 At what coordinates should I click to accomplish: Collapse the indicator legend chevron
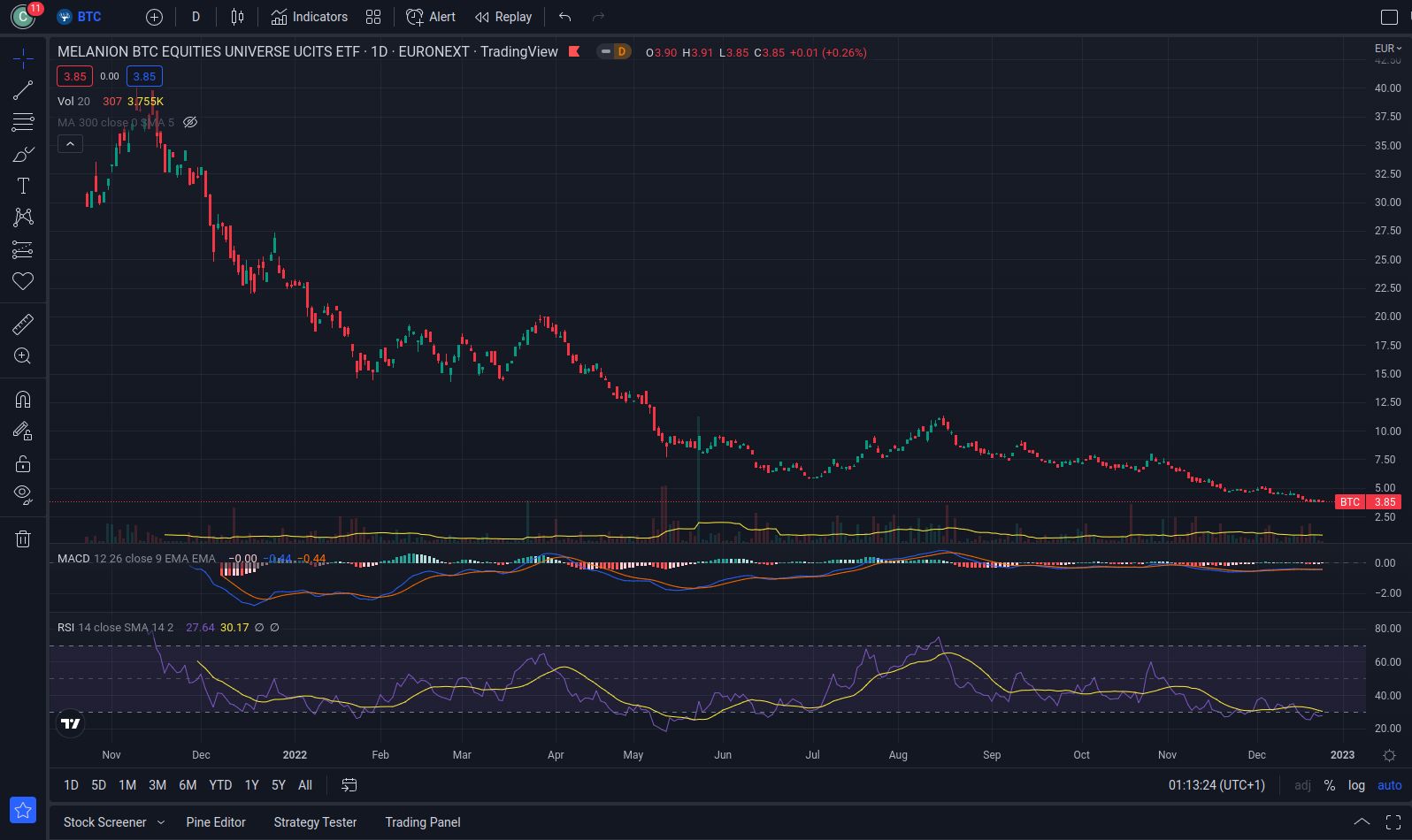coord(70,143)
